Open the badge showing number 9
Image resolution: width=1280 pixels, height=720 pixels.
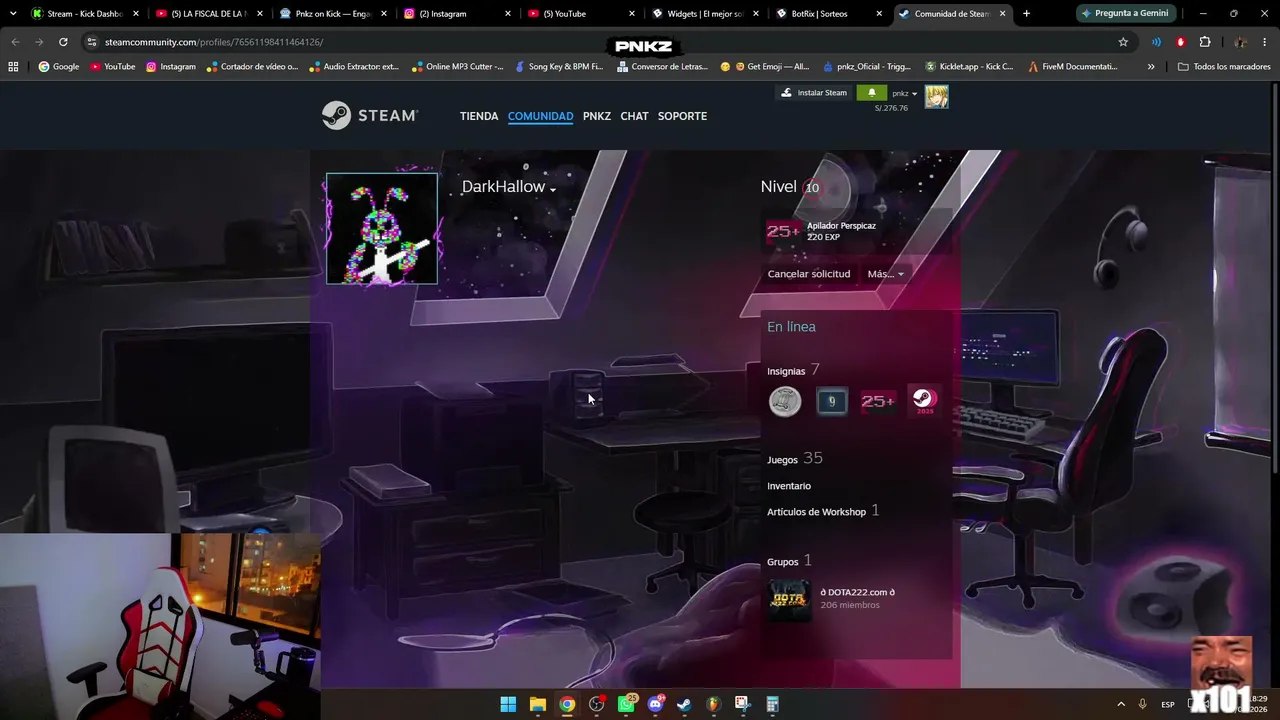[832, 401]
